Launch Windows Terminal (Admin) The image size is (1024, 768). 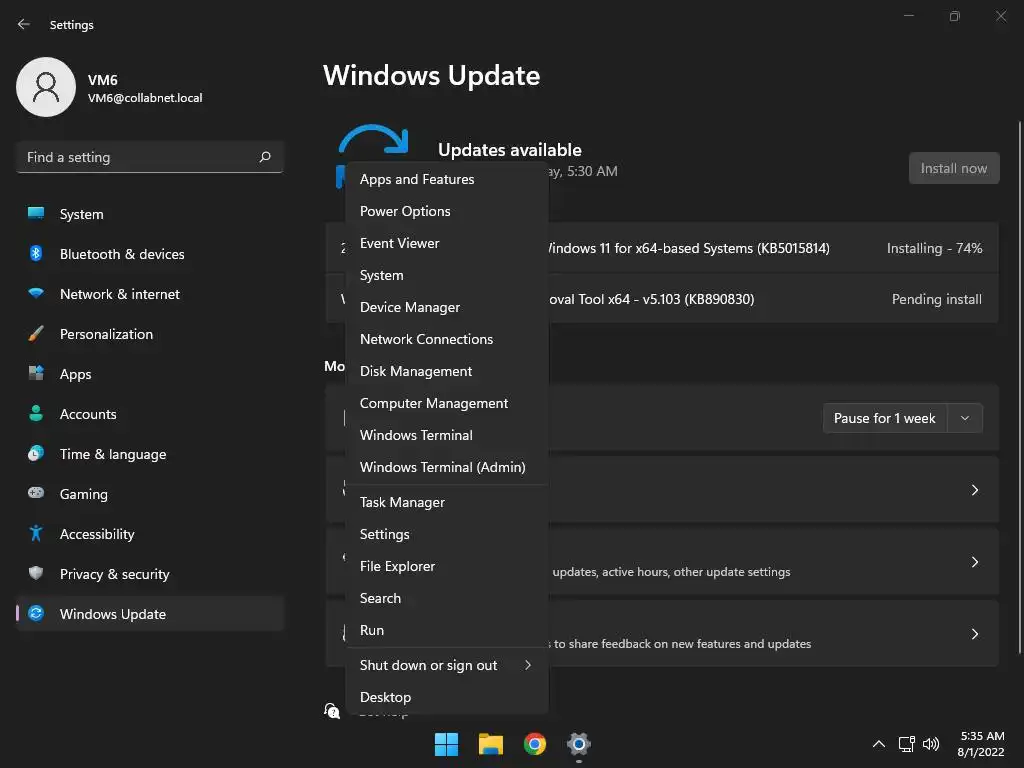447,467
